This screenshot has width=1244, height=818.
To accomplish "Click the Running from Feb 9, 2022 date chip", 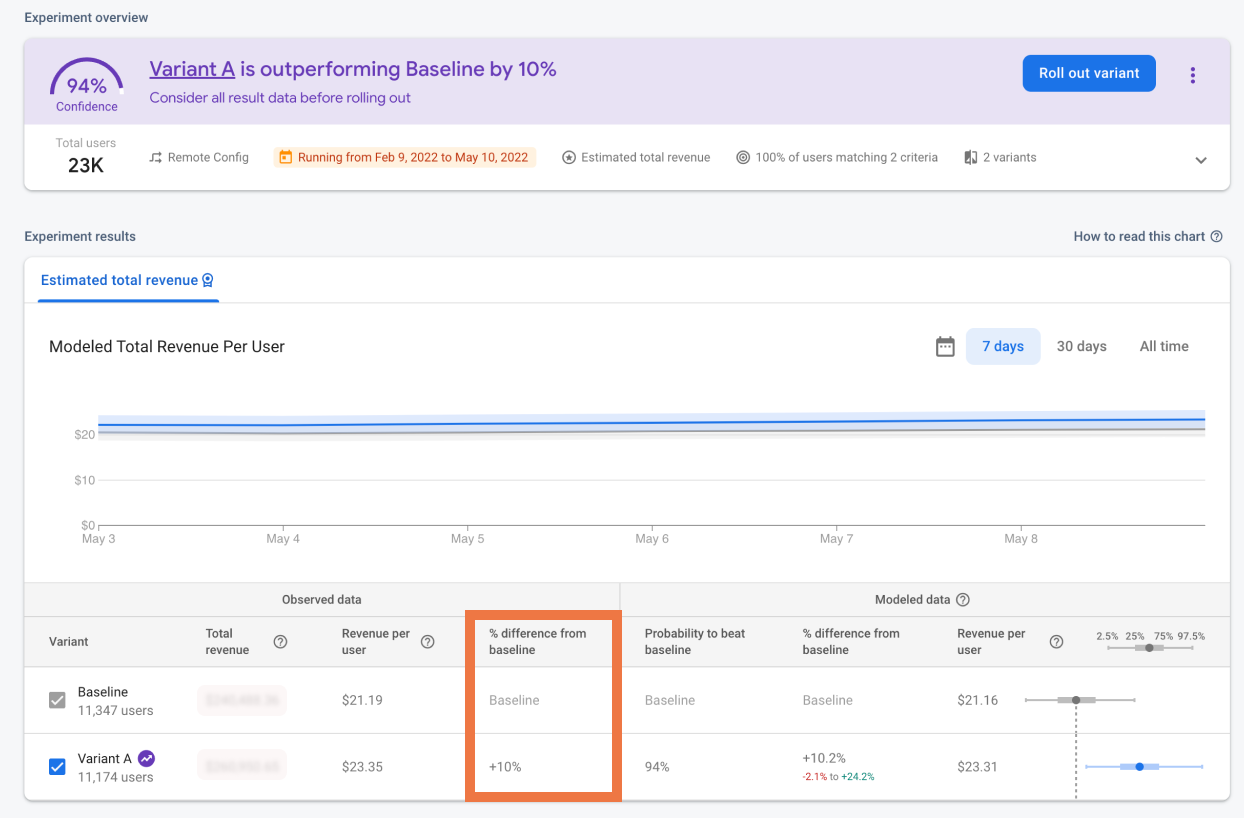I will click(405, 157).
